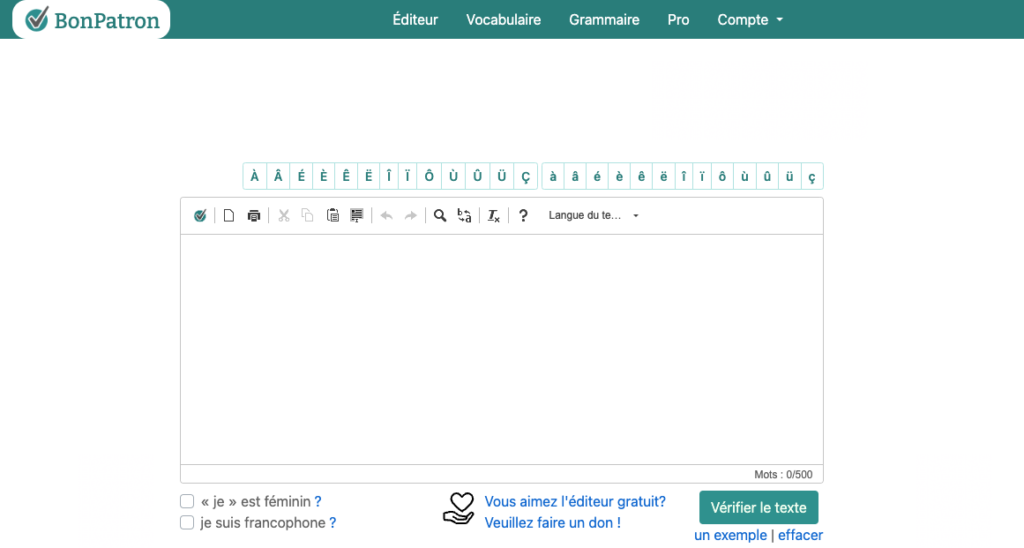This screenshot has width=1024, height=548.
Task: Open the Grammaire menu item
Action: click(604, 20)
